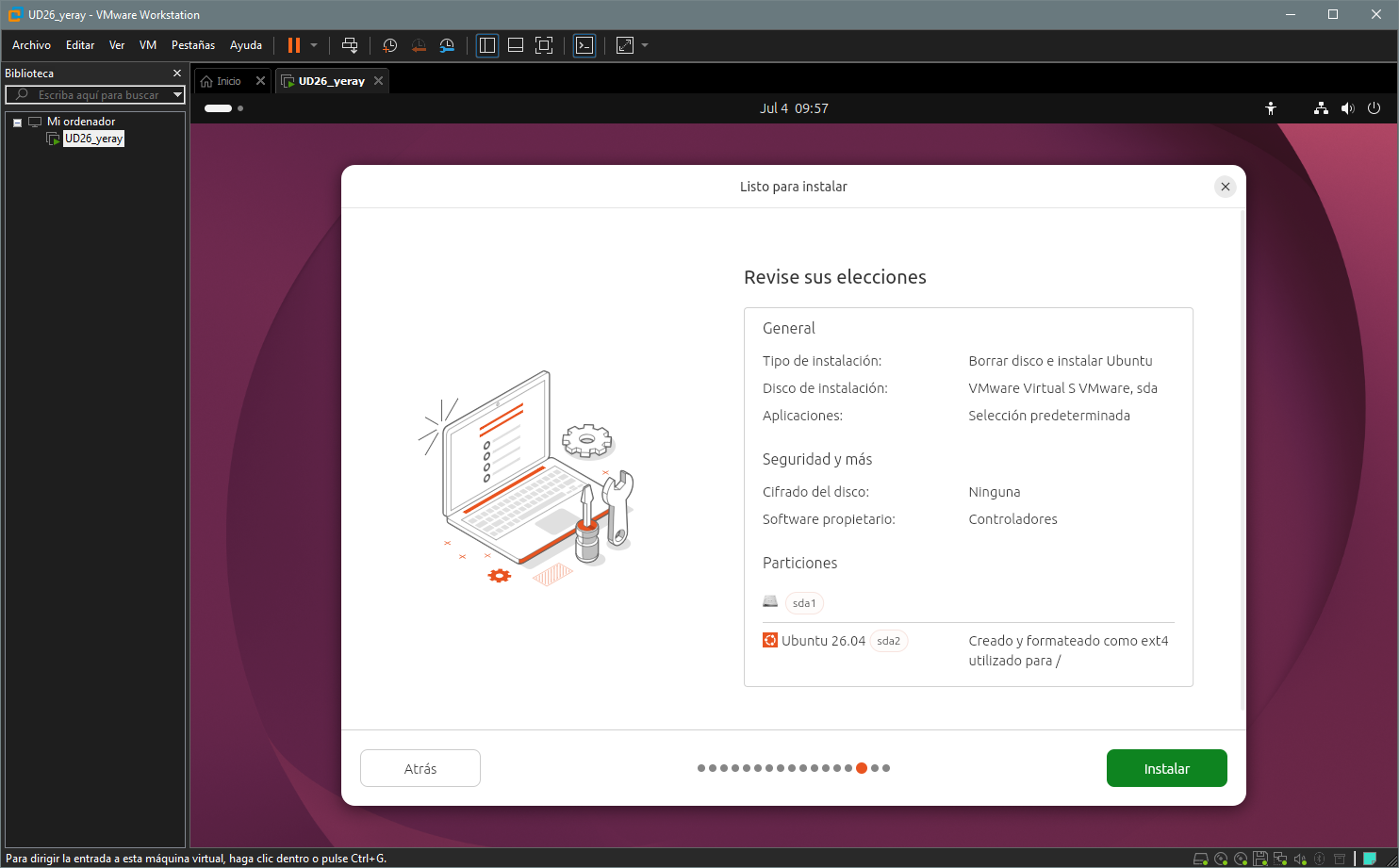
Task: Open the cyan message log note icon
Action: 1370,859
